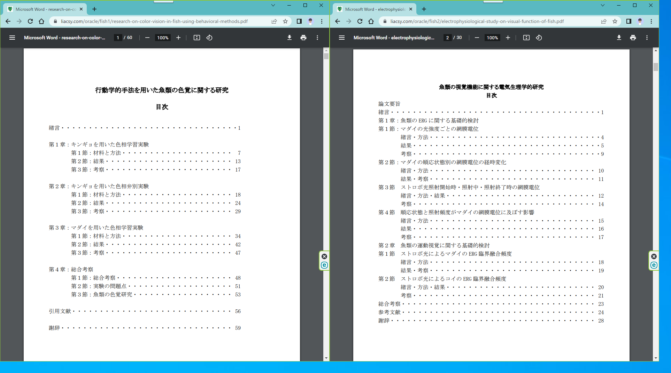Image resolution: width=671 pixels, height=373 pixels.
Task: Open more actions menu in right PDF toolbar
Action: [647, 38]
